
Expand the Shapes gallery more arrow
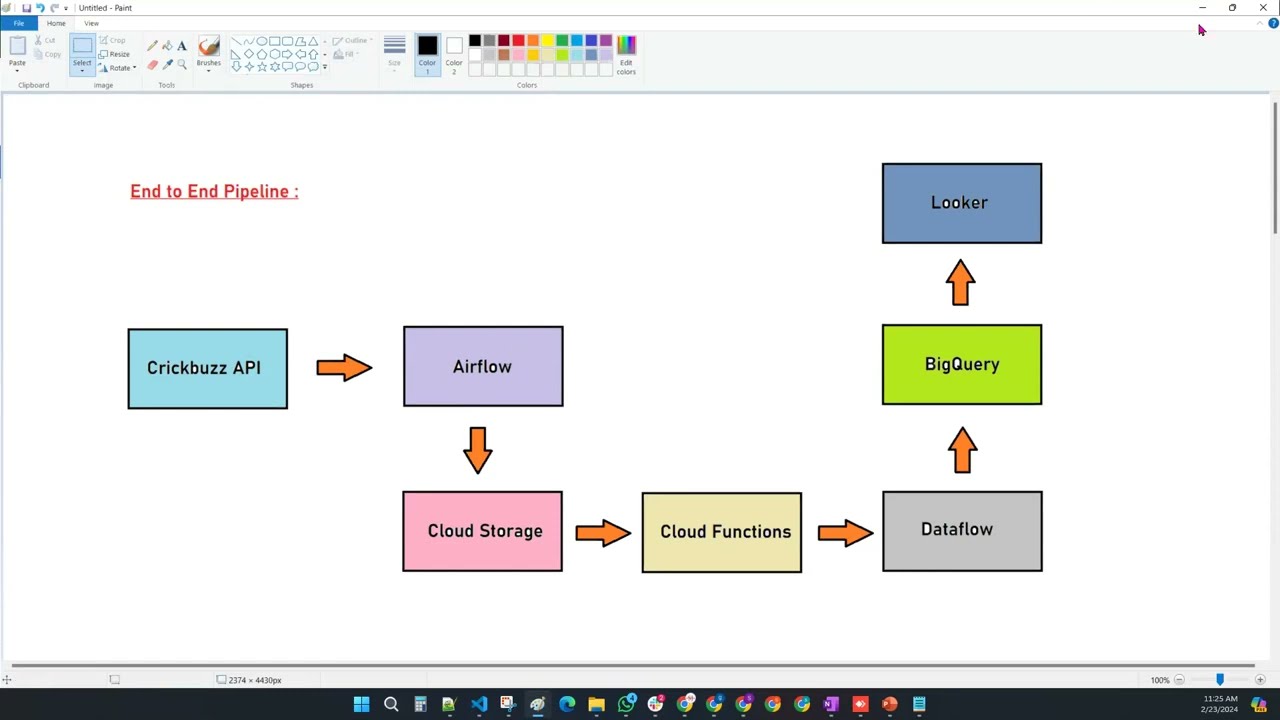tap(325, 67)
